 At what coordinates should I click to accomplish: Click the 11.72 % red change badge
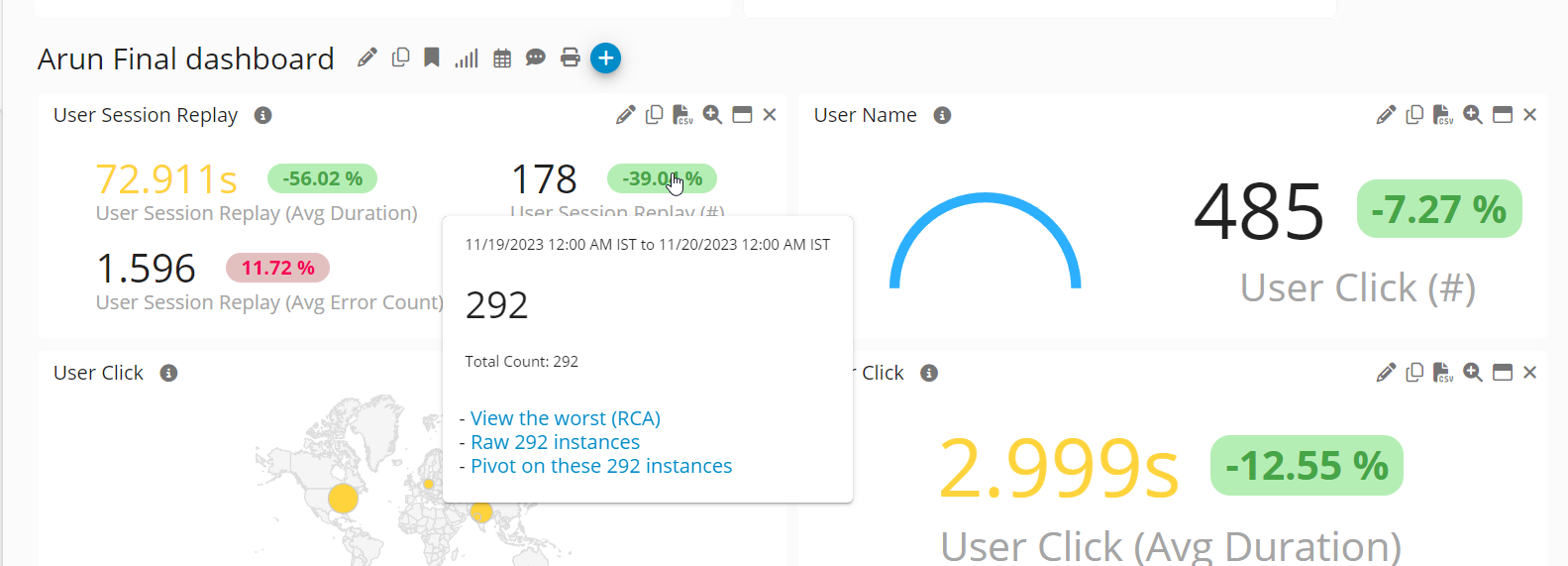(x=277, y=268)
